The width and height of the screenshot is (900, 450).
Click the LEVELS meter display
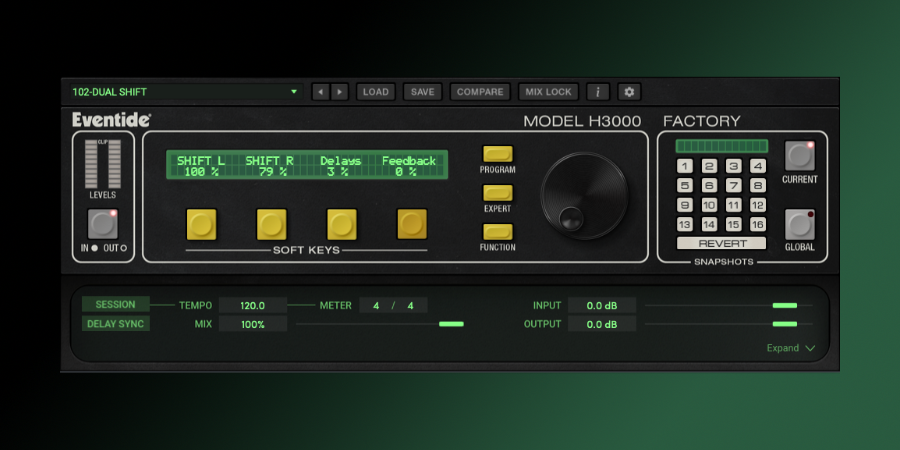point(103,164)
